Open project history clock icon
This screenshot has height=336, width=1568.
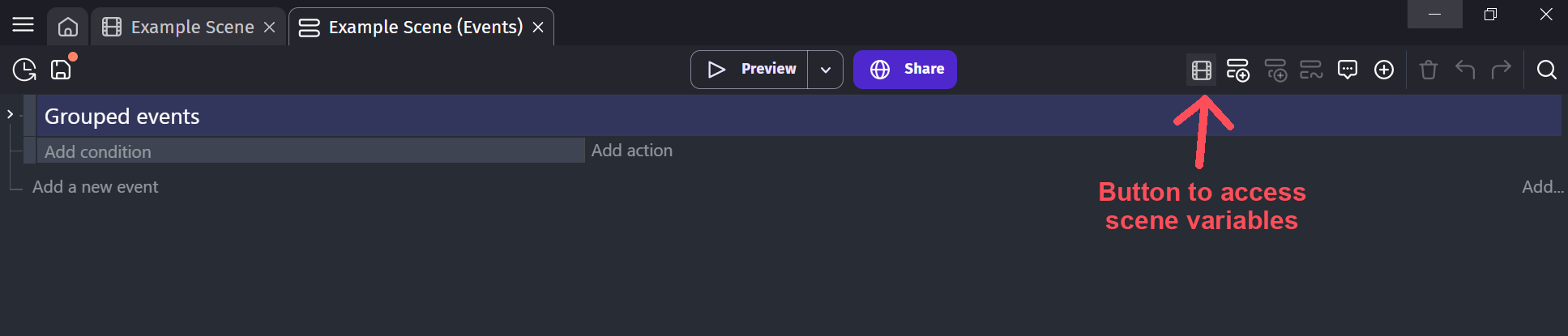(24, 70)
